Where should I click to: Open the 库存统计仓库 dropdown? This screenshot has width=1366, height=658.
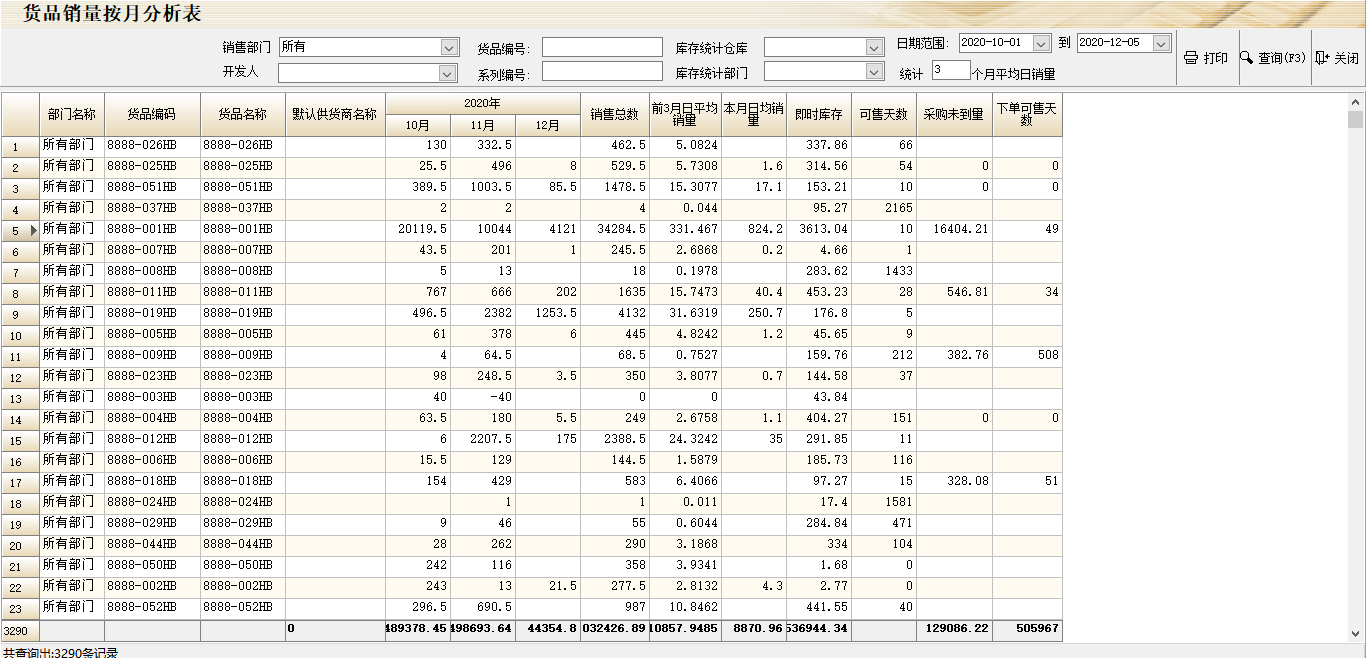click(x=874, y=47)
